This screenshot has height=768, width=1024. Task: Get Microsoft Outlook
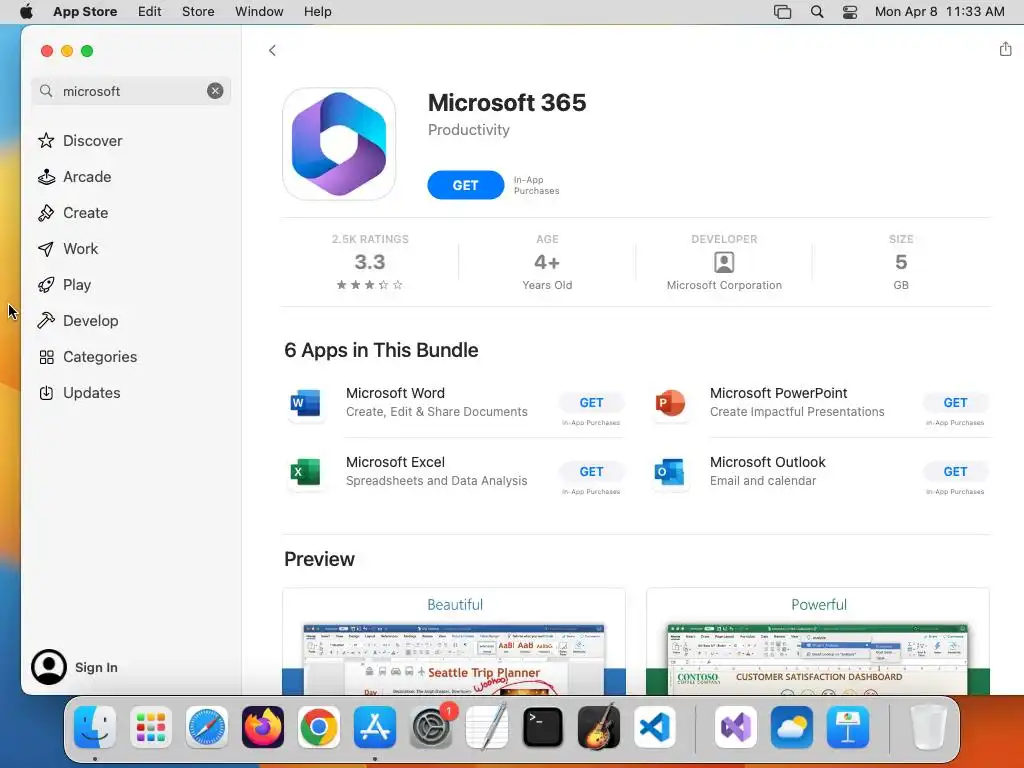coord(955,472)
